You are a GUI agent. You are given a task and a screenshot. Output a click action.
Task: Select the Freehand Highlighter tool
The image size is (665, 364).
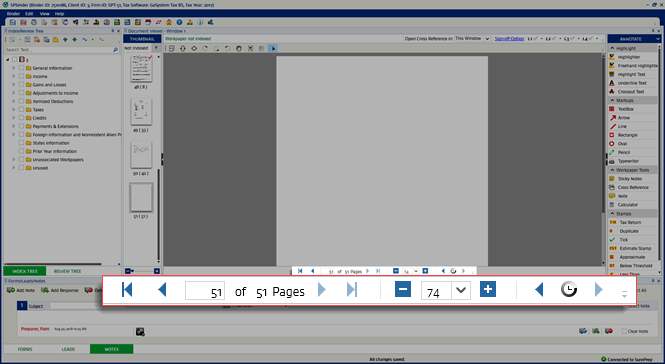[x=633, y=66]
